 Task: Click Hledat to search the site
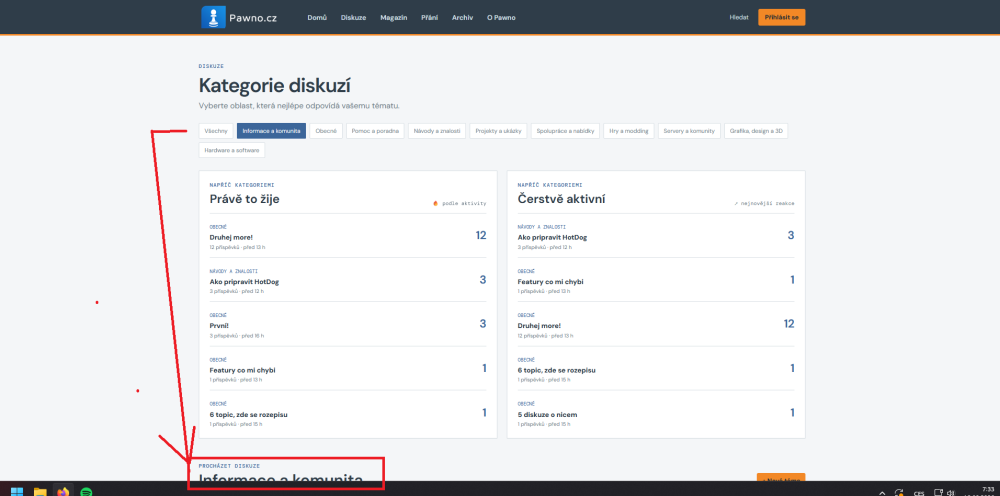739,18
